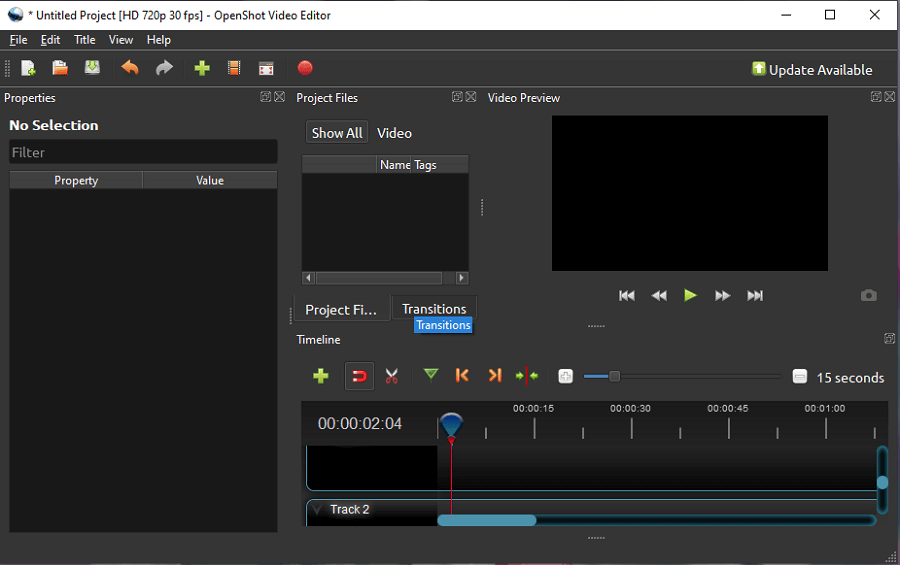Click the left arrow of file list scrollbar

click(x=309, y=278)
